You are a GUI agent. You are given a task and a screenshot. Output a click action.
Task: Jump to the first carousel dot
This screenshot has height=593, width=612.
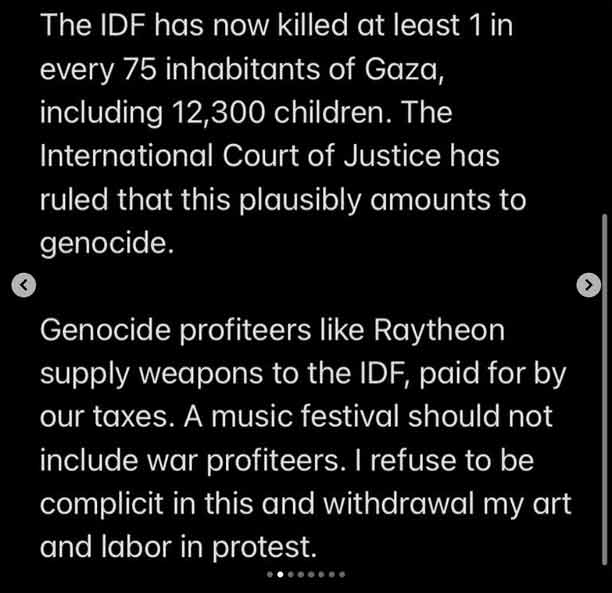[270, 574]
